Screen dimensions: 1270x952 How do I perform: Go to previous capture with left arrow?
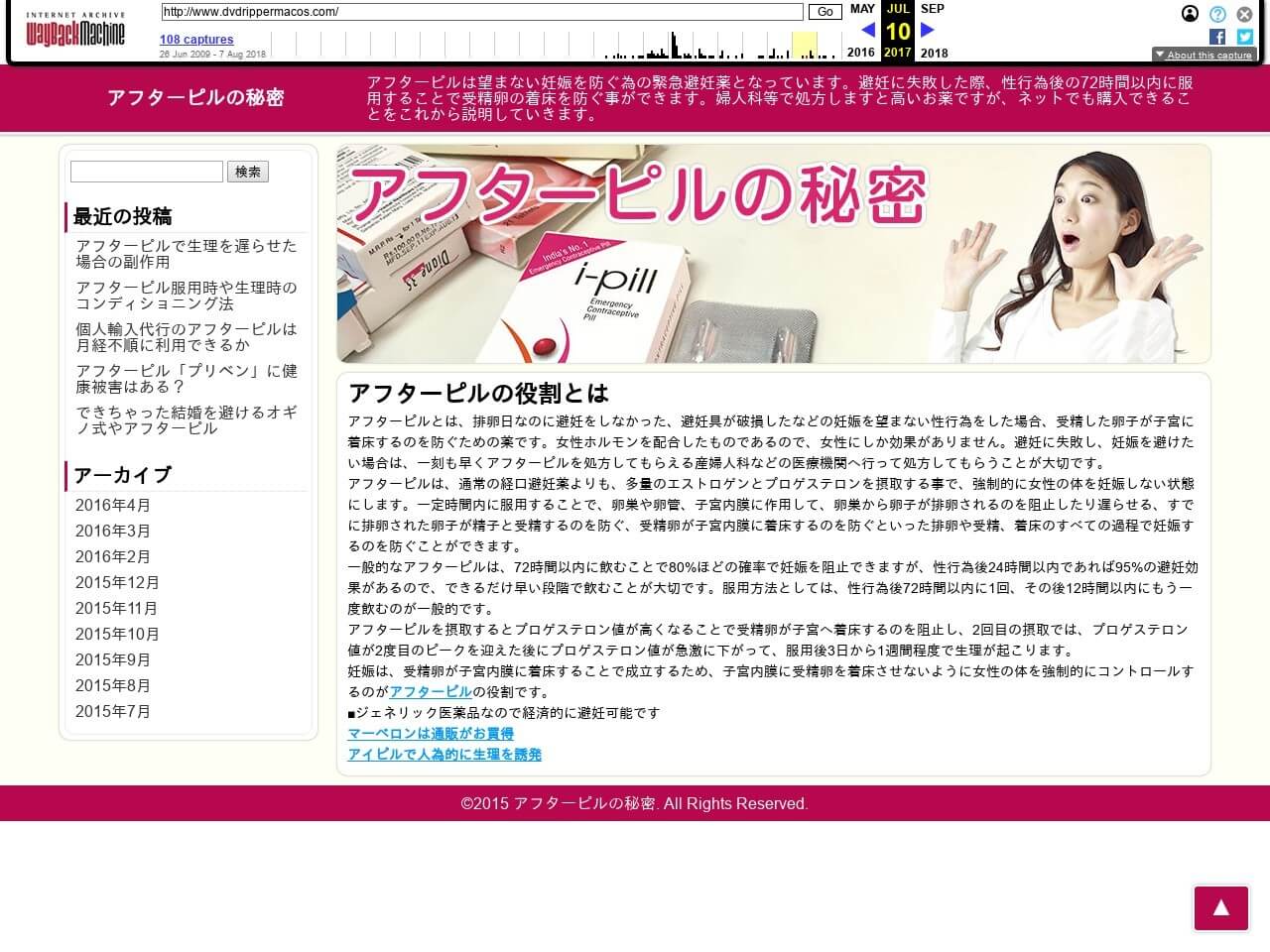click(x=867, y=30)
